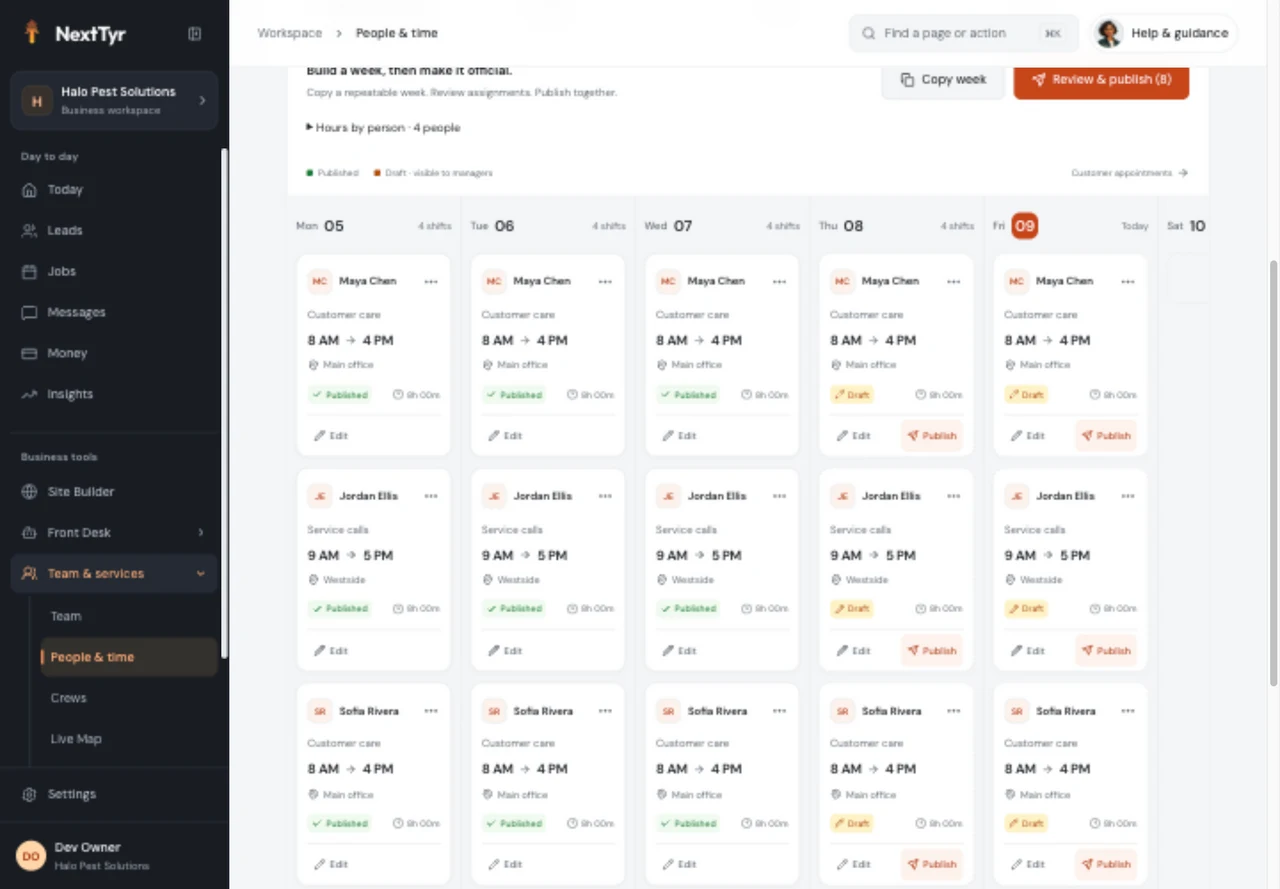
Task: Open Insights from the sidebar
Action: (114, 395)
